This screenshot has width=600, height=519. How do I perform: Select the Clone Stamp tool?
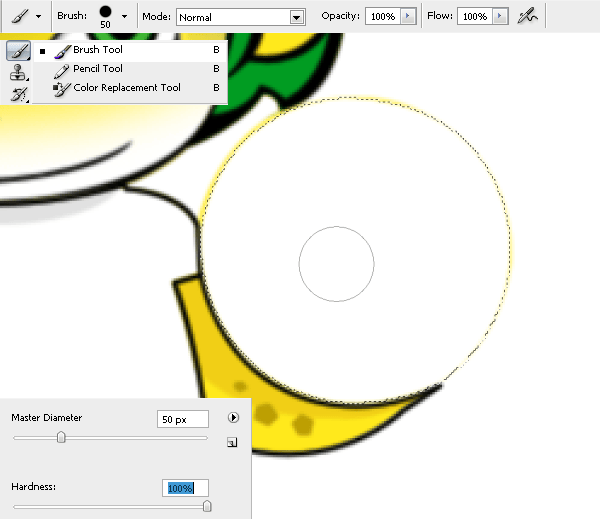[x=17, y=73]
